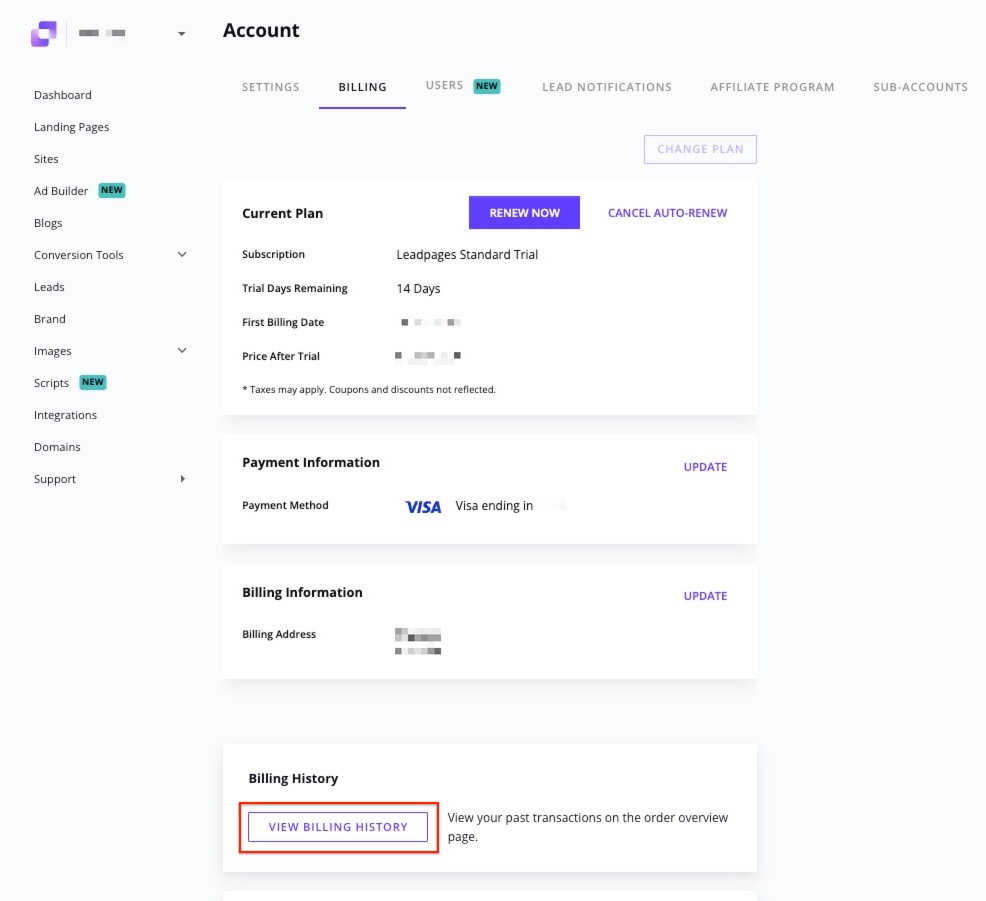Open the Lead Notifications tab
986x901 pixels.
point(606,87)
